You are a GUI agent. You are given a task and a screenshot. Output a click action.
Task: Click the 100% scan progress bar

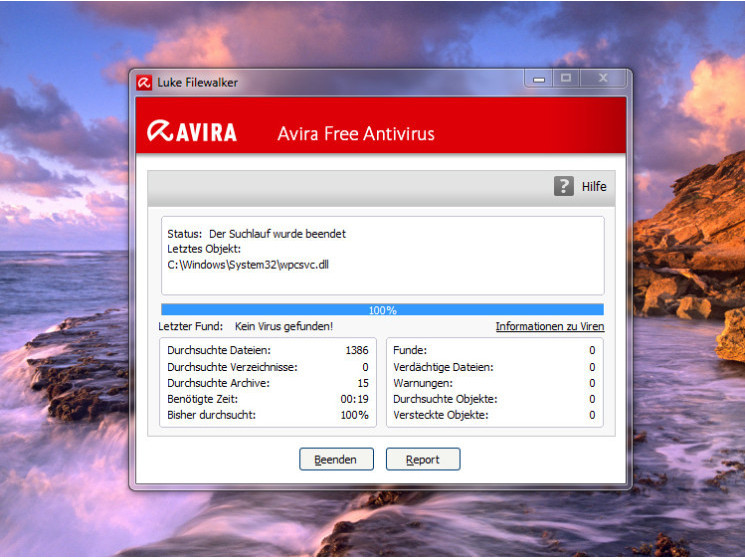(x=382, y=310)
